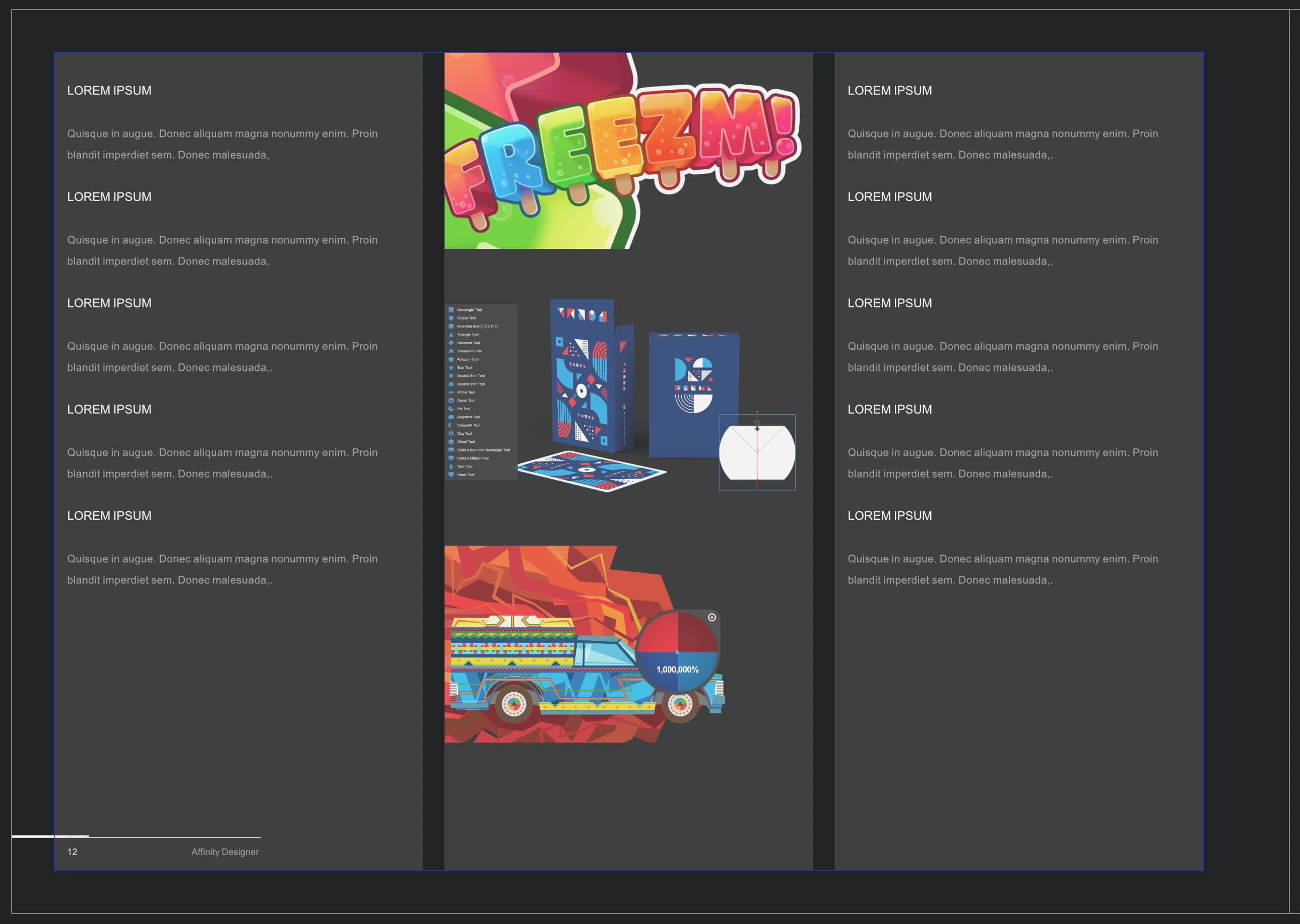Viewport: 1300px width, 924px height.
Task: Pick the Cog Tool icon
Action: click(451, 434)
